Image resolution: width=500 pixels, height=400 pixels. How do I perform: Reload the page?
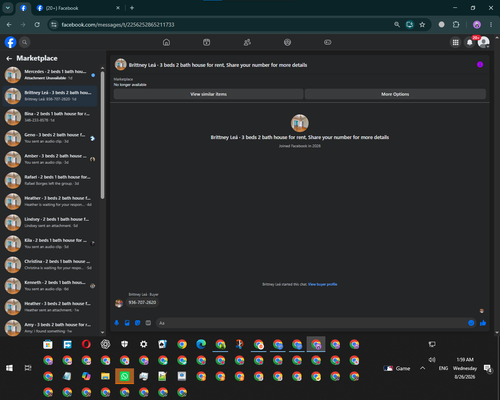(x=37, y=25)
